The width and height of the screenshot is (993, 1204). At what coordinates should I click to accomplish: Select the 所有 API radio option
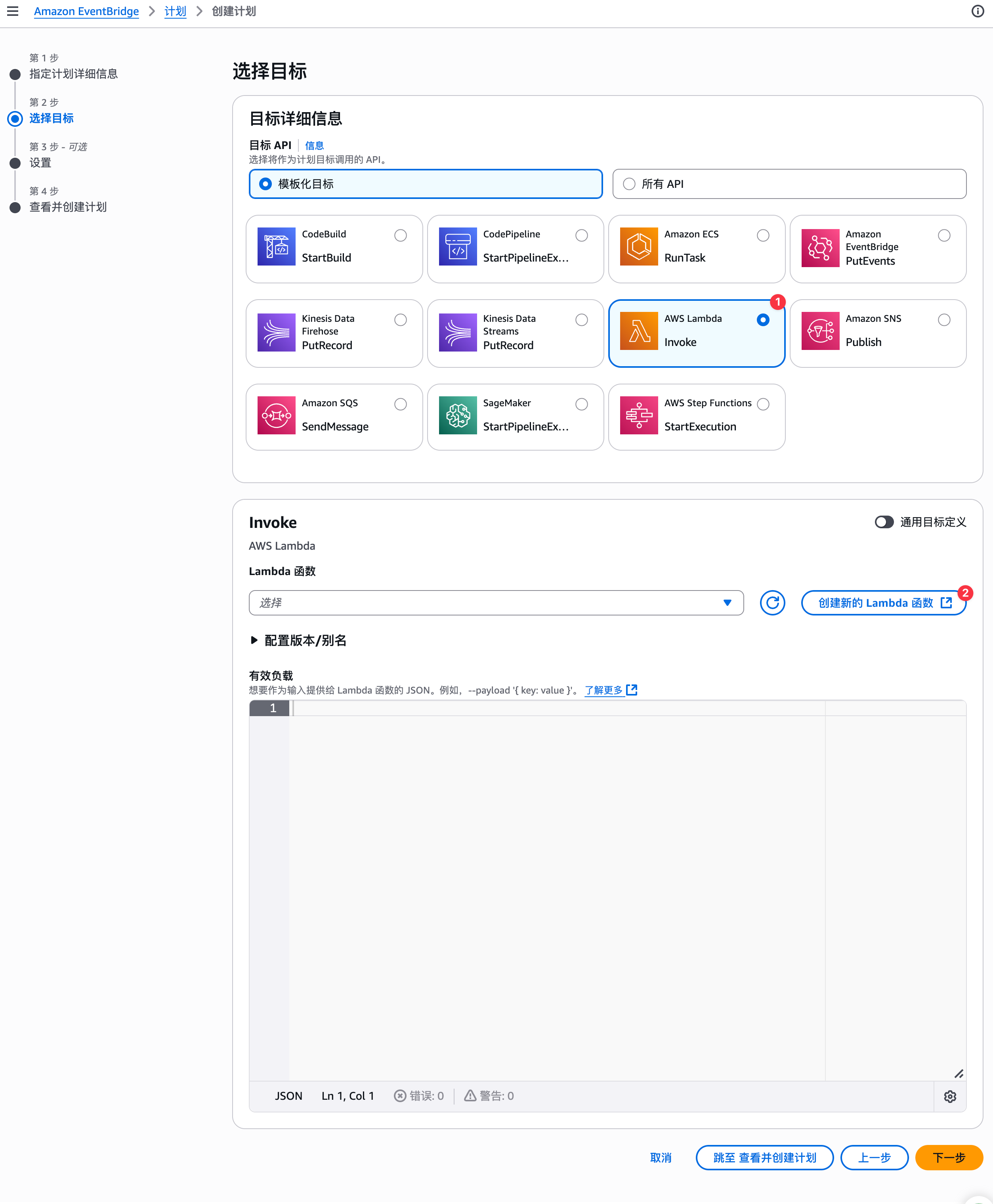(x=629, y=184)
